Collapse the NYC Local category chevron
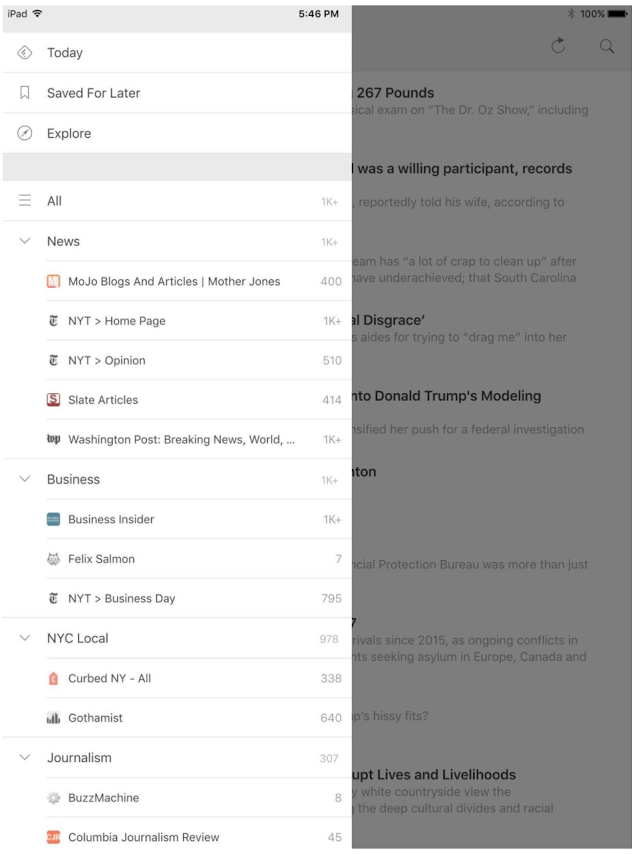Viewport: 640px width, 854px height. pos(25,638)
